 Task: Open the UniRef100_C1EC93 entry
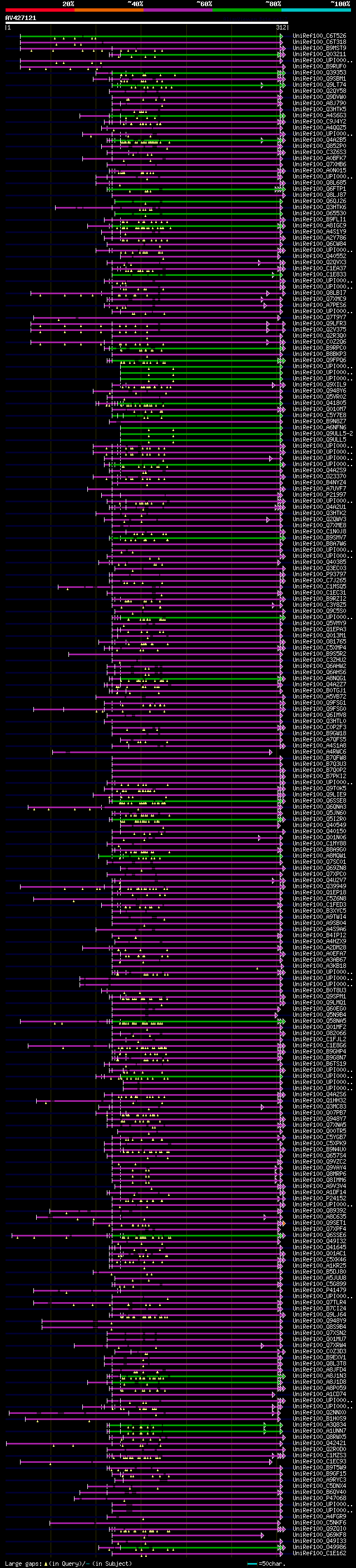(319, 1462)
